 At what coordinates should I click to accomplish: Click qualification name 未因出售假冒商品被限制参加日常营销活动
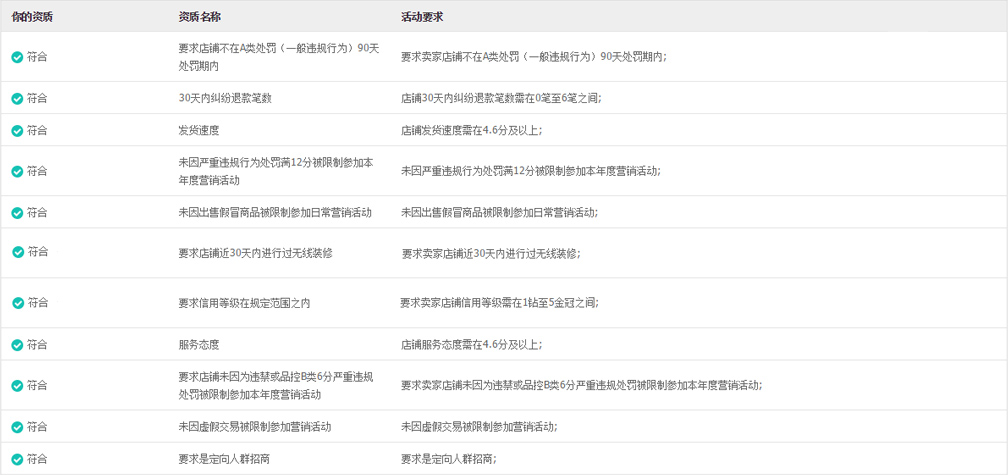(x=275, y=213)
